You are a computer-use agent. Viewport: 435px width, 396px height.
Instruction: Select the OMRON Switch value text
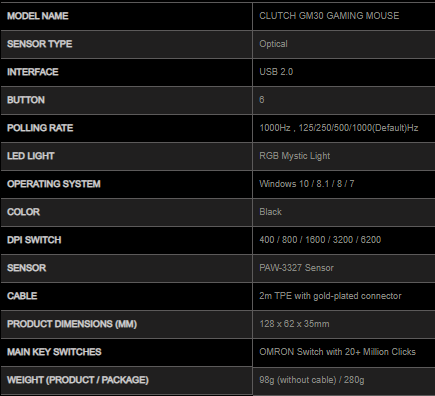(x=337, y=352)
